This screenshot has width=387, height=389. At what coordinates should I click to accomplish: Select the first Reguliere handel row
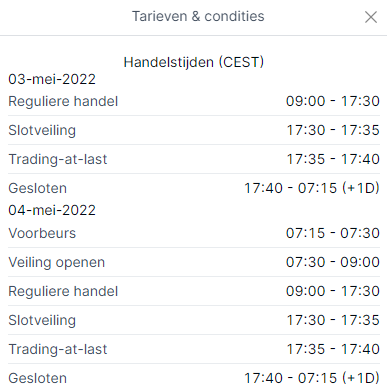(194, 101)
